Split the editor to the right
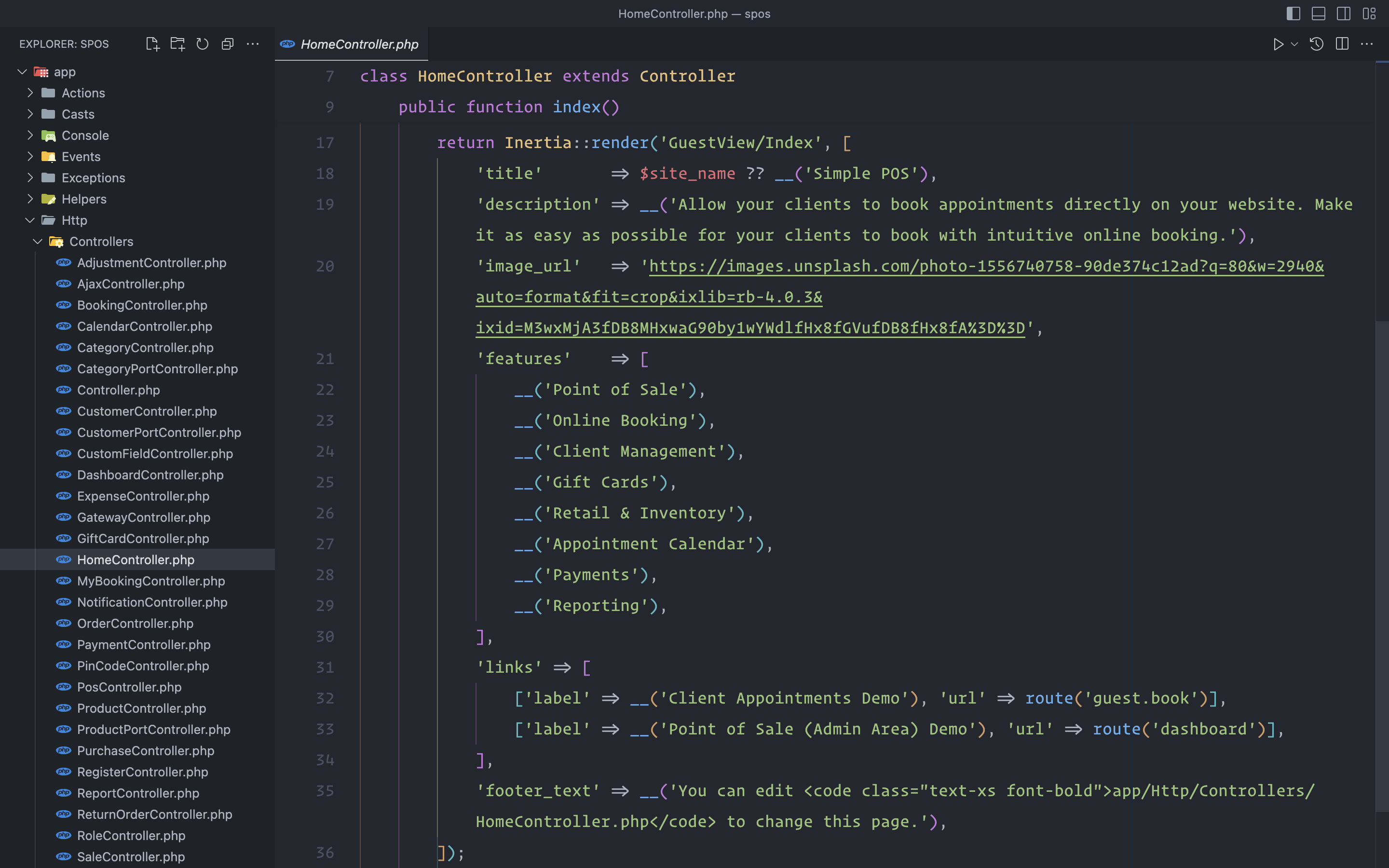Screen dimensions: 1389x868 (x=1342, y=44)
